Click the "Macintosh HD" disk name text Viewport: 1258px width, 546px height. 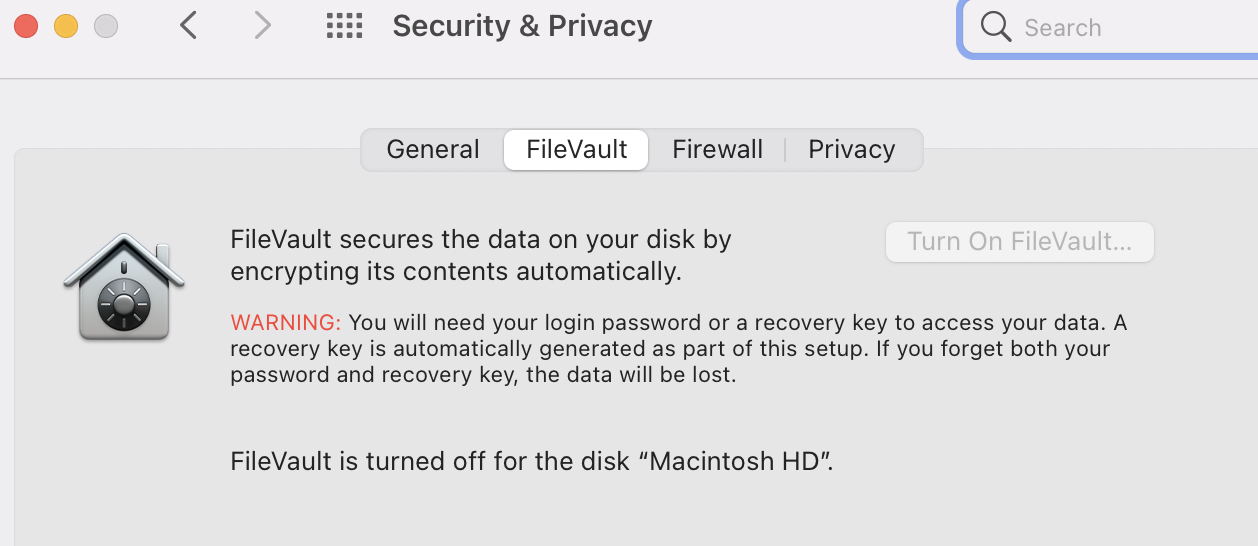coord(738,462)
